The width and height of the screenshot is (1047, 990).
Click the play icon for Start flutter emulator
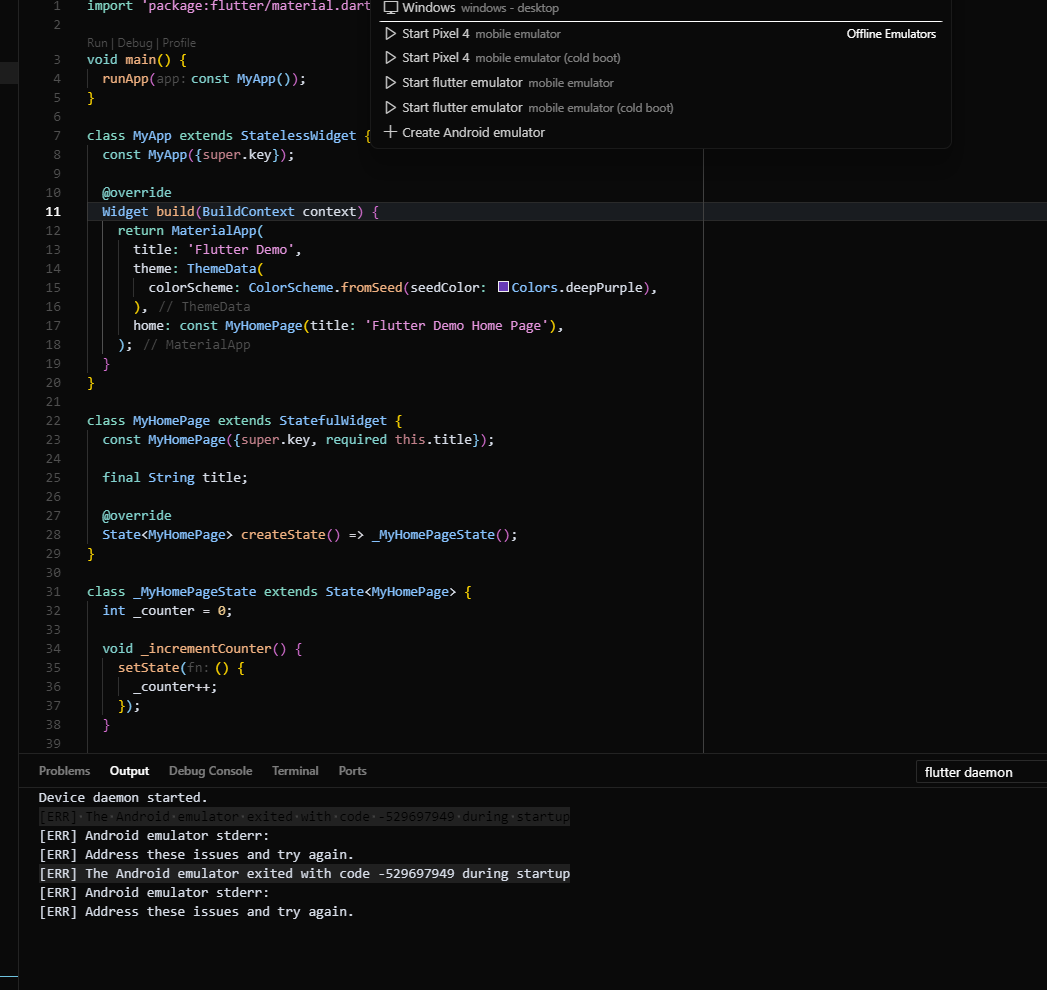coord(391,83)
